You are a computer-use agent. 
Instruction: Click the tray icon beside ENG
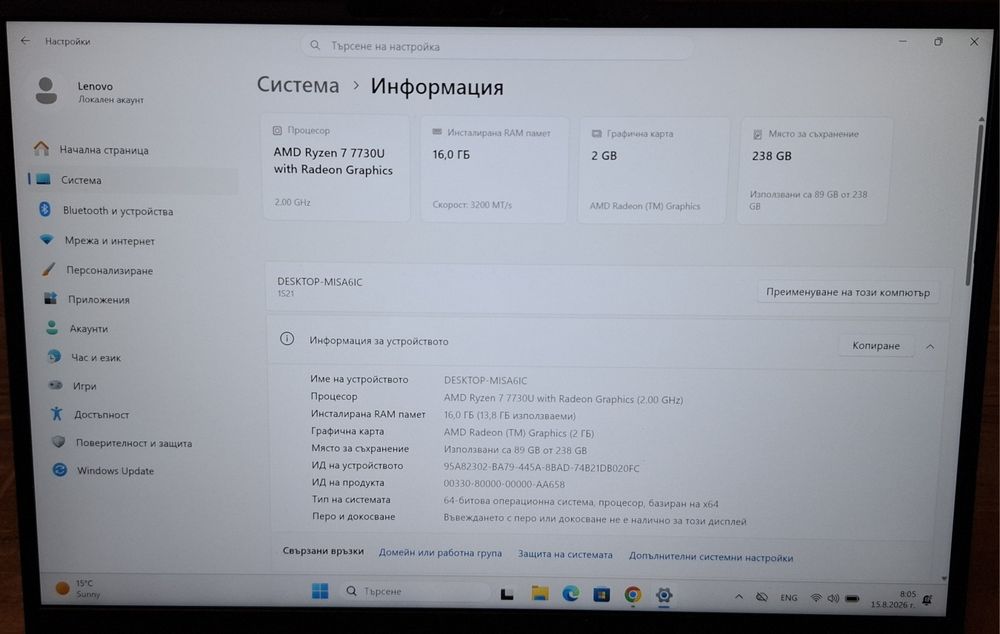tap(761, 598)
